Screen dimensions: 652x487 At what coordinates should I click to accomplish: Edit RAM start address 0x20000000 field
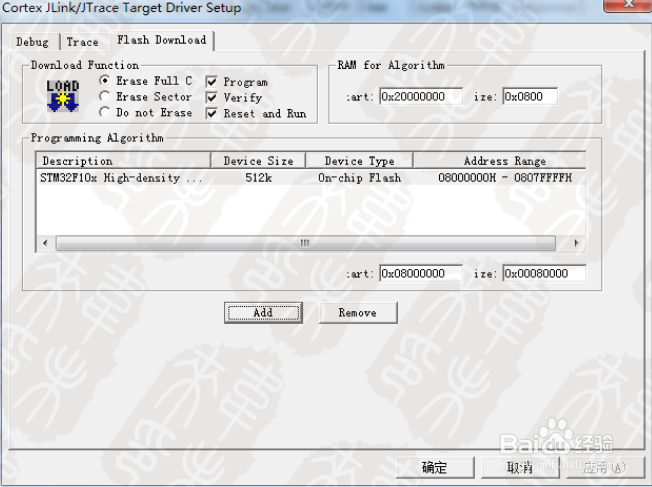point(421,96)
